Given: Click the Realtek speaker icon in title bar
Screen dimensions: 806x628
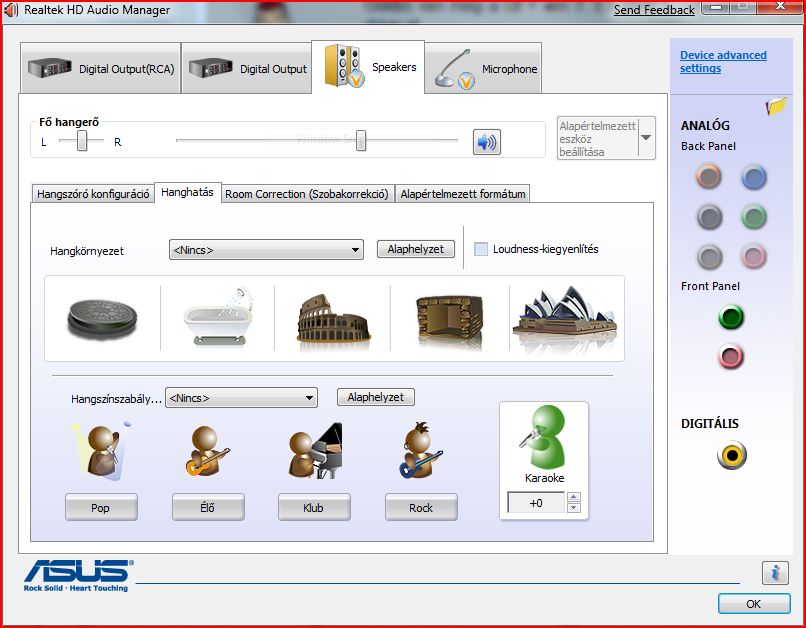Looking at the screenshot, I should [11, 10].
